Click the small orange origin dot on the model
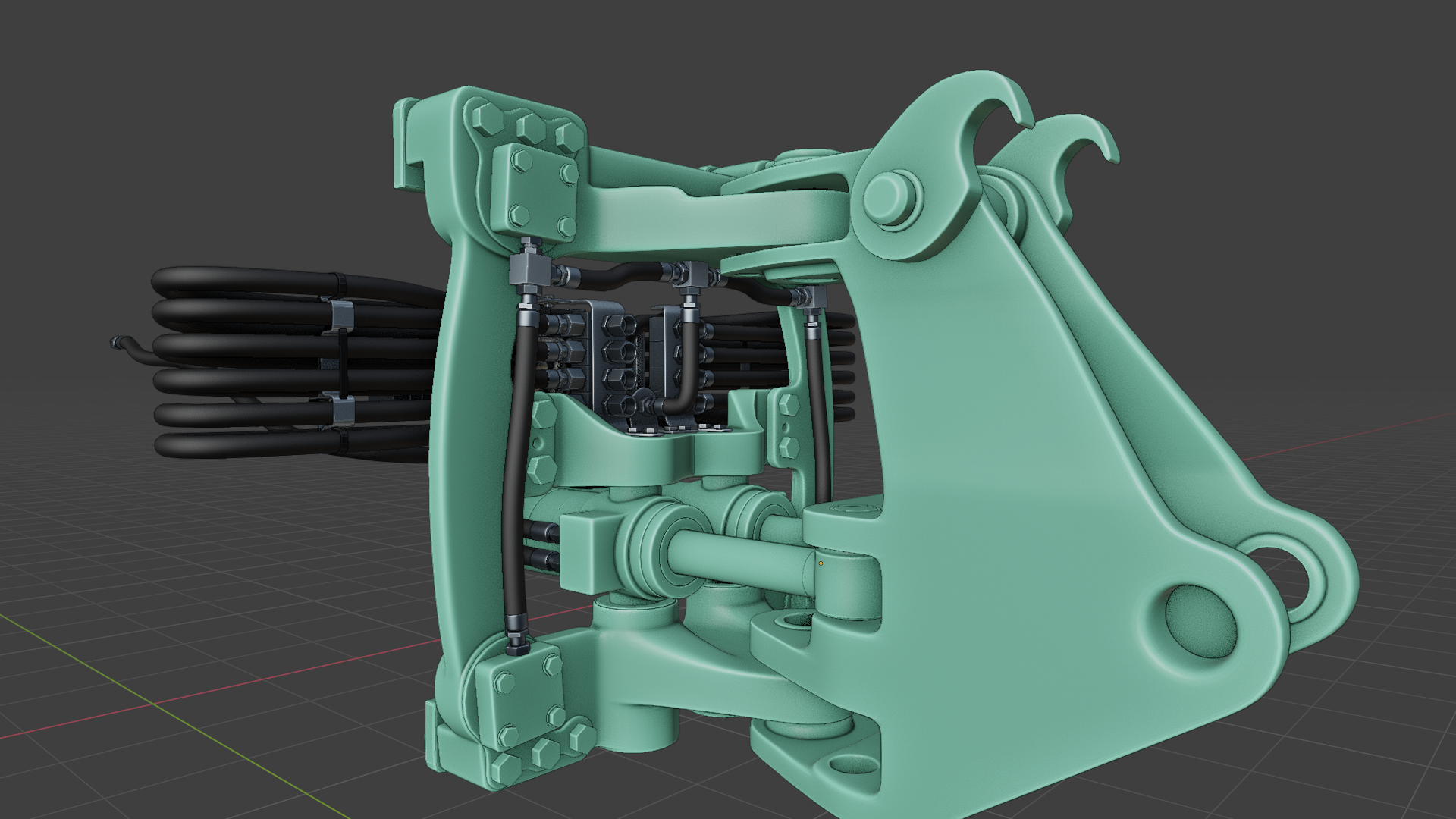1456x819 pixels. (x=821, y=563)
